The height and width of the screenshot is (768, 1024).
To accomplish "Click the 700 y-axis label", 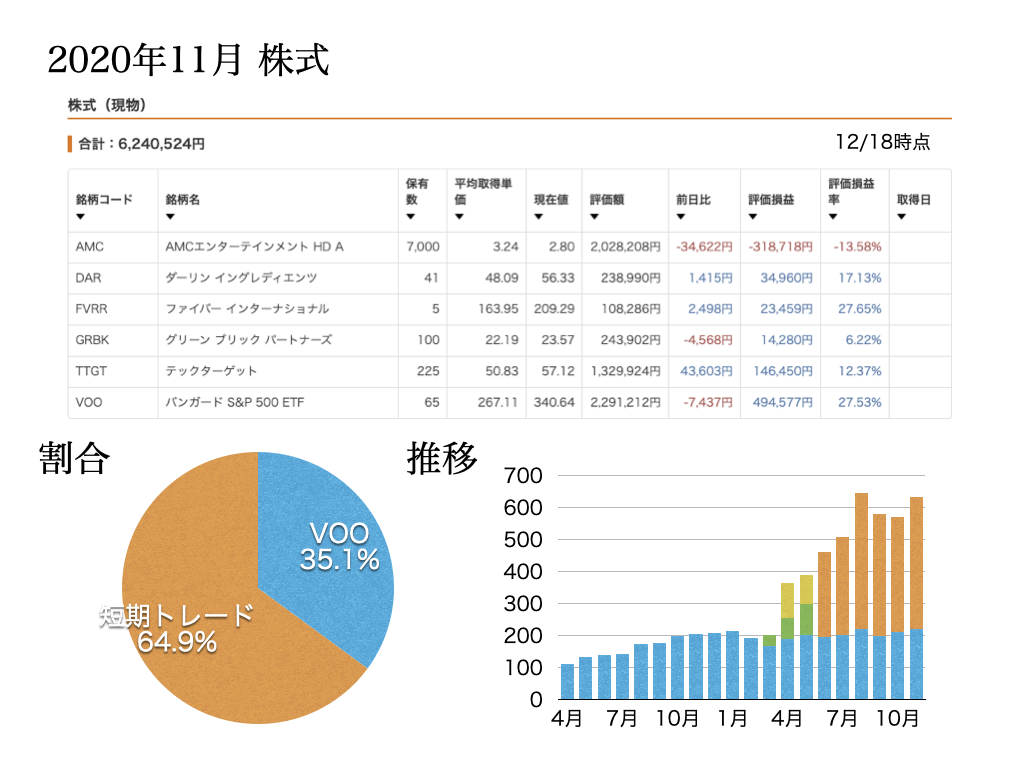I will (x=522, y=475).
